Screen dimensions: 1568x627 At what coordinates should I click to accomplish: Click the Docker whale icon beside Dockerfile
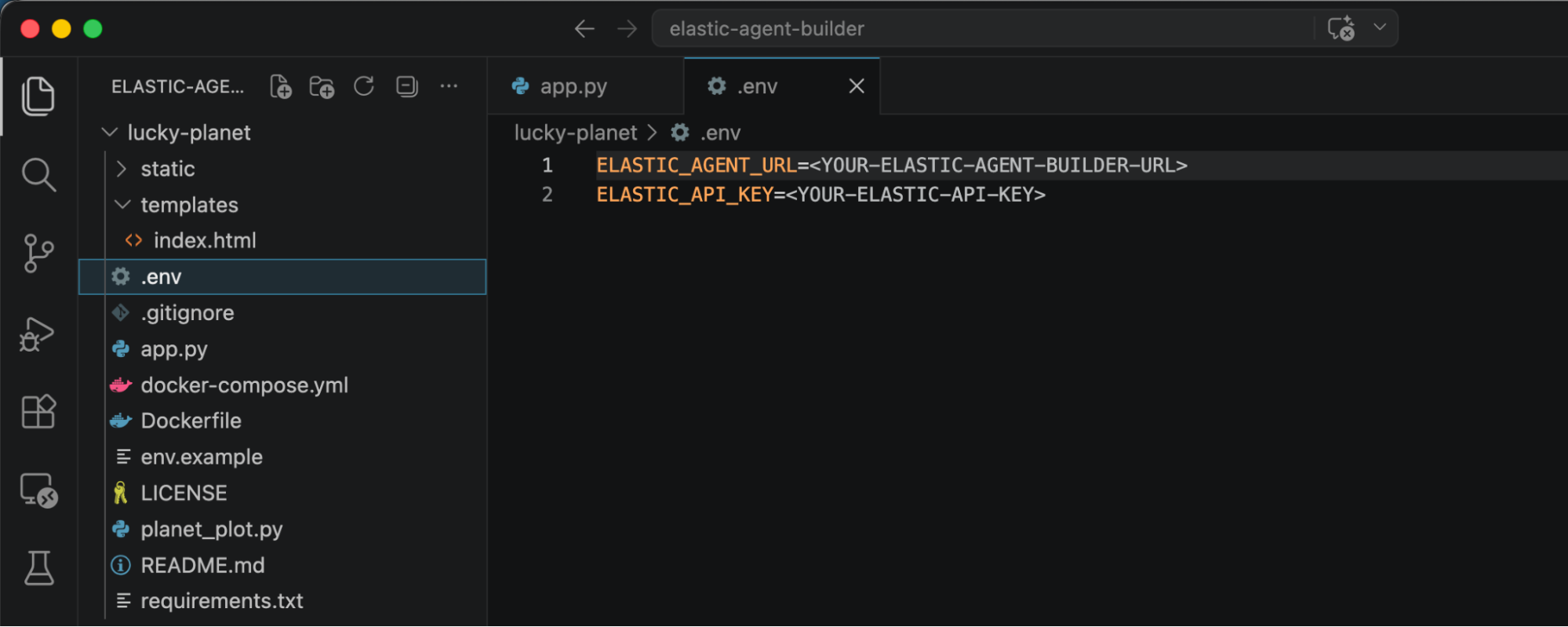pos(121,421)
